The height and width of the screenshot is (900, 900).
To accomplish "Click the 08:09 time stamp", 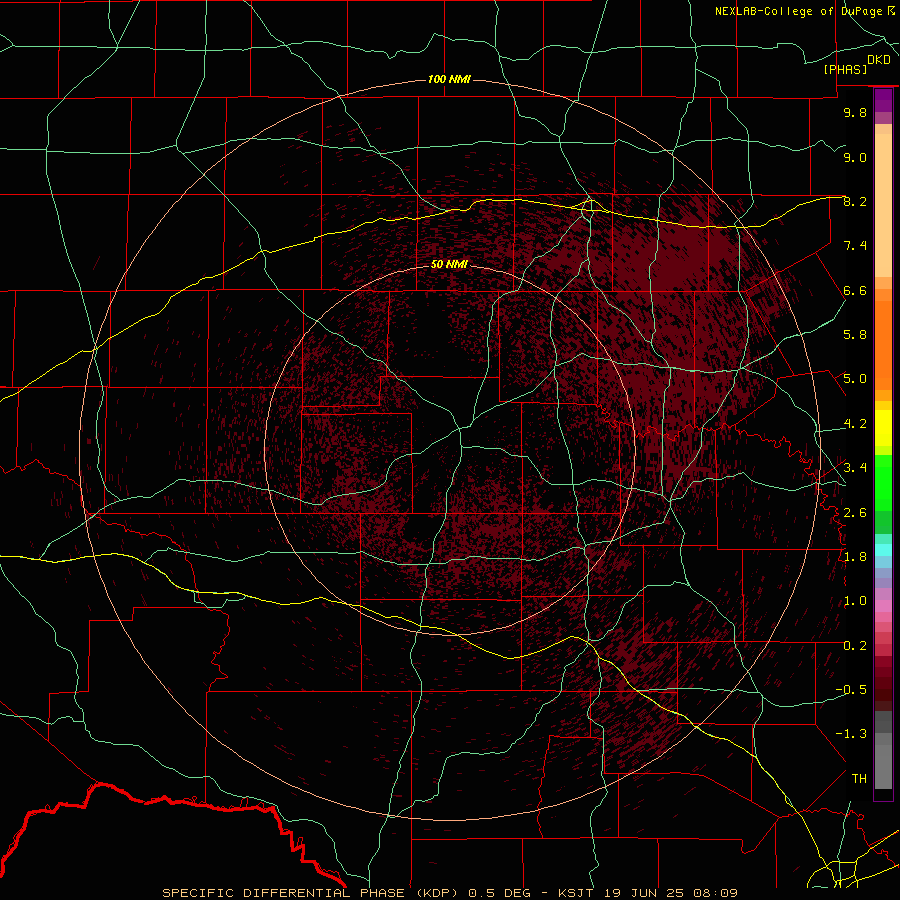I will (714, 893).
